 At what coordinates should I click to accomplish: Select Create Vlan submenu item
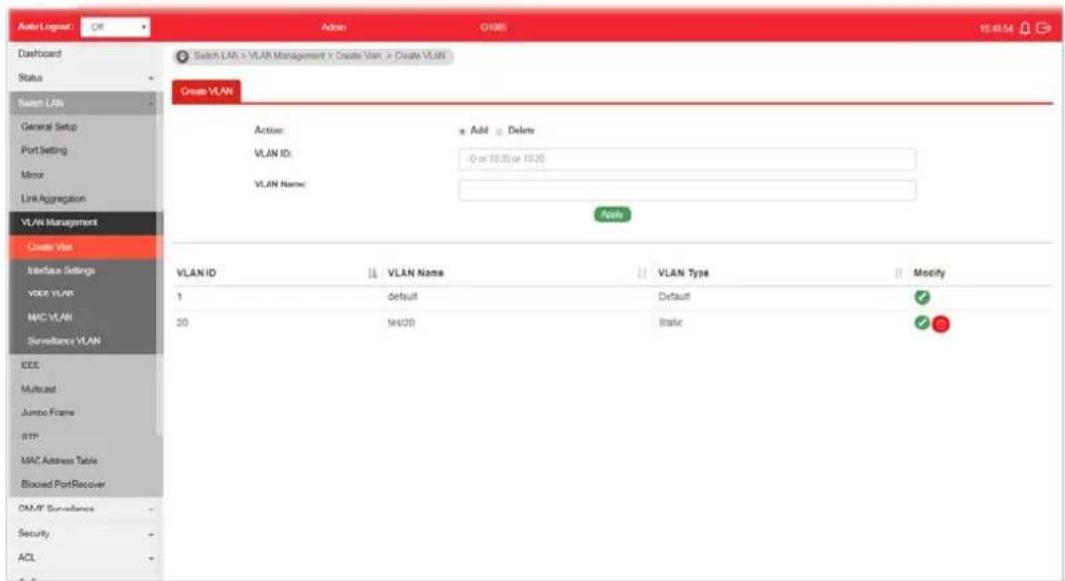[x=85, y=247]
